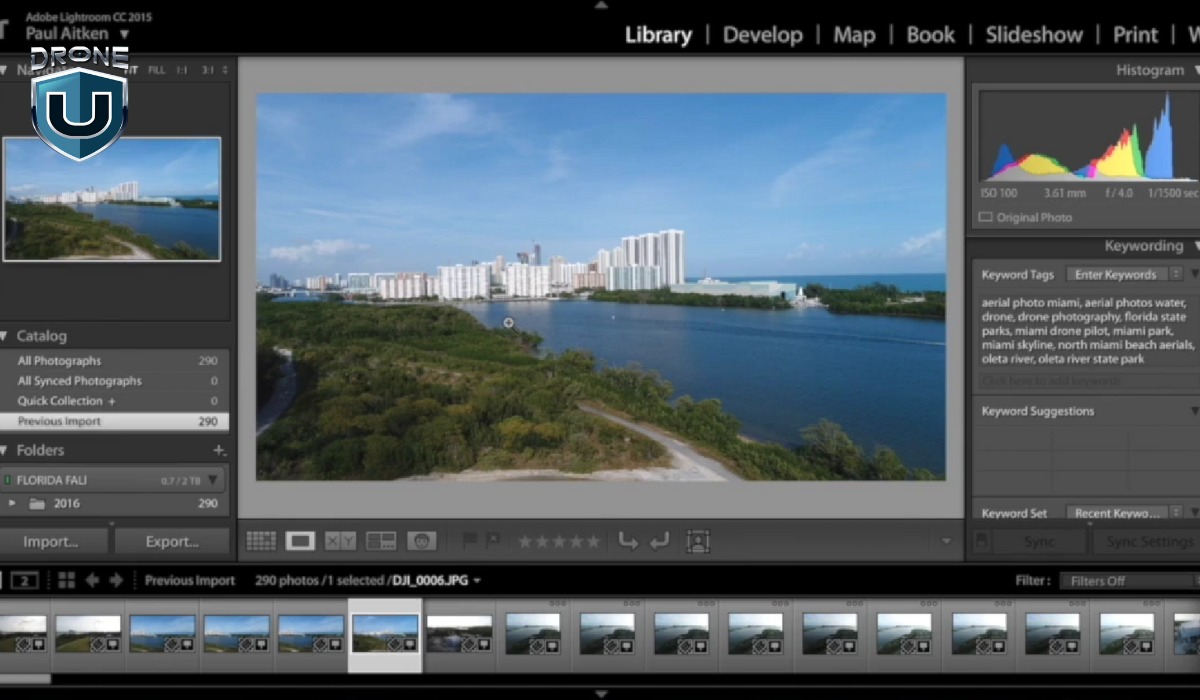
Task: Switch to Grid view in toolbar
Action: (x=261, y=541)
